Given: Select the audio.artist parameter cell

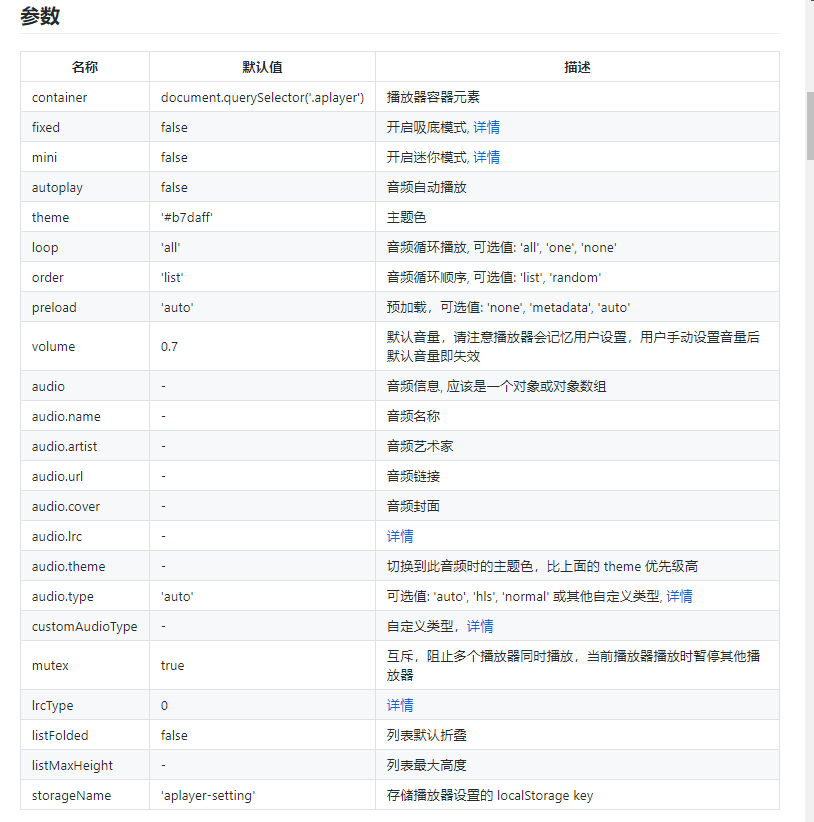Looking at the screenshot, I should click(x=85, y=446).
